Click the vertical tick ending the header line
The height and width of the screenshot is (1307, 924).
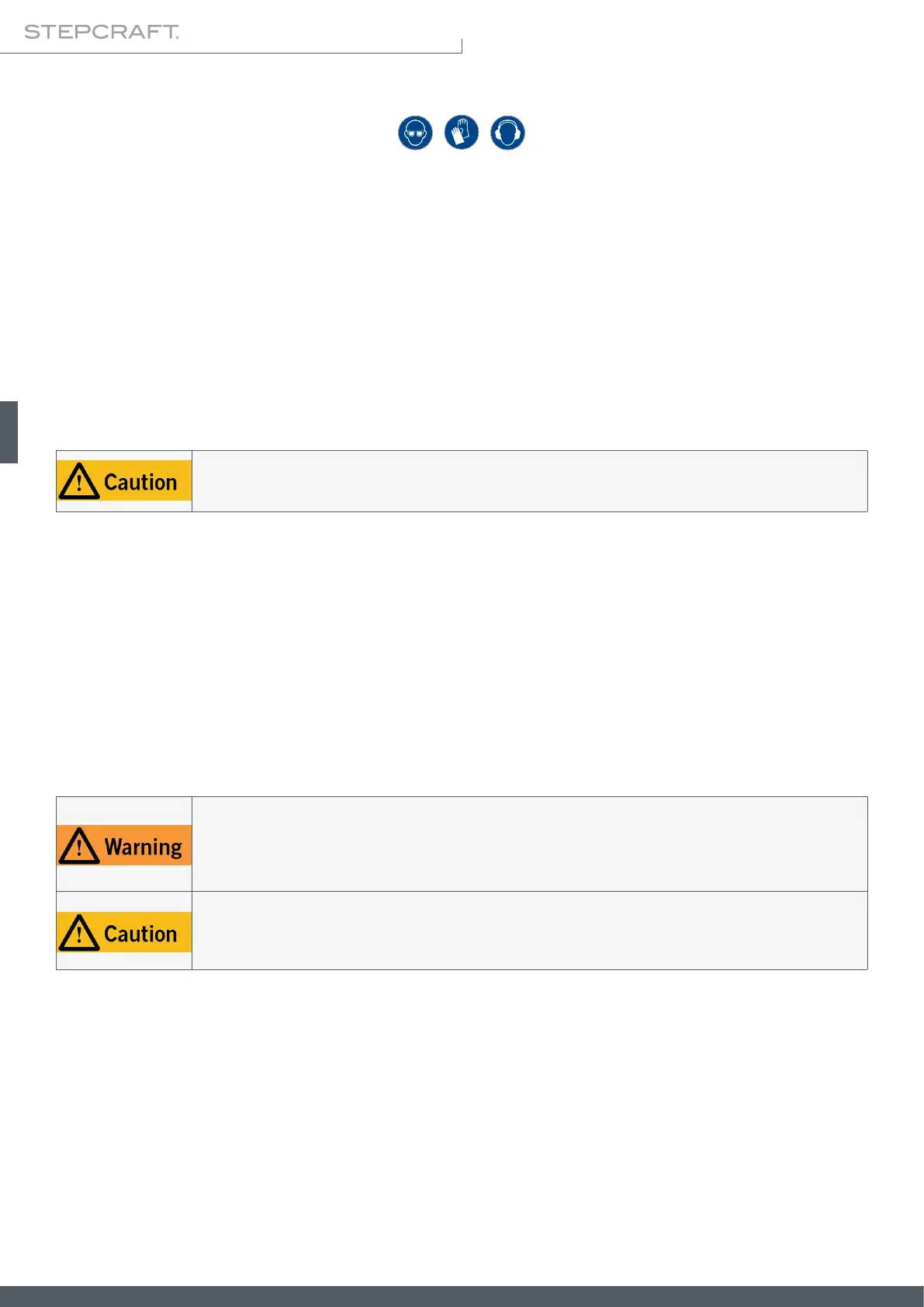pyautogui.click(x=462, y=46)
